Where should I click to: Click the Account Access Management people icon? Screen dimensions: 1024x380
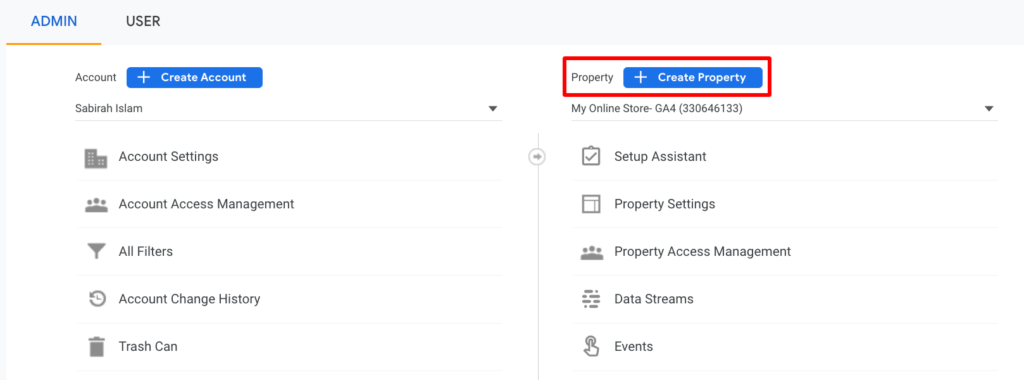(96, 204)
